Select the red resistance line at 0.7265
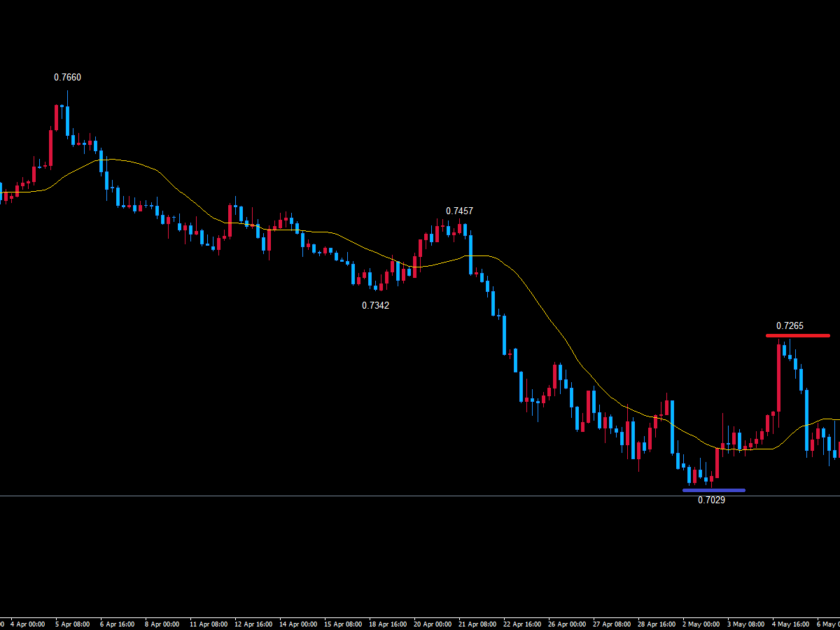 pyautogui.click(x=798, y=336)
